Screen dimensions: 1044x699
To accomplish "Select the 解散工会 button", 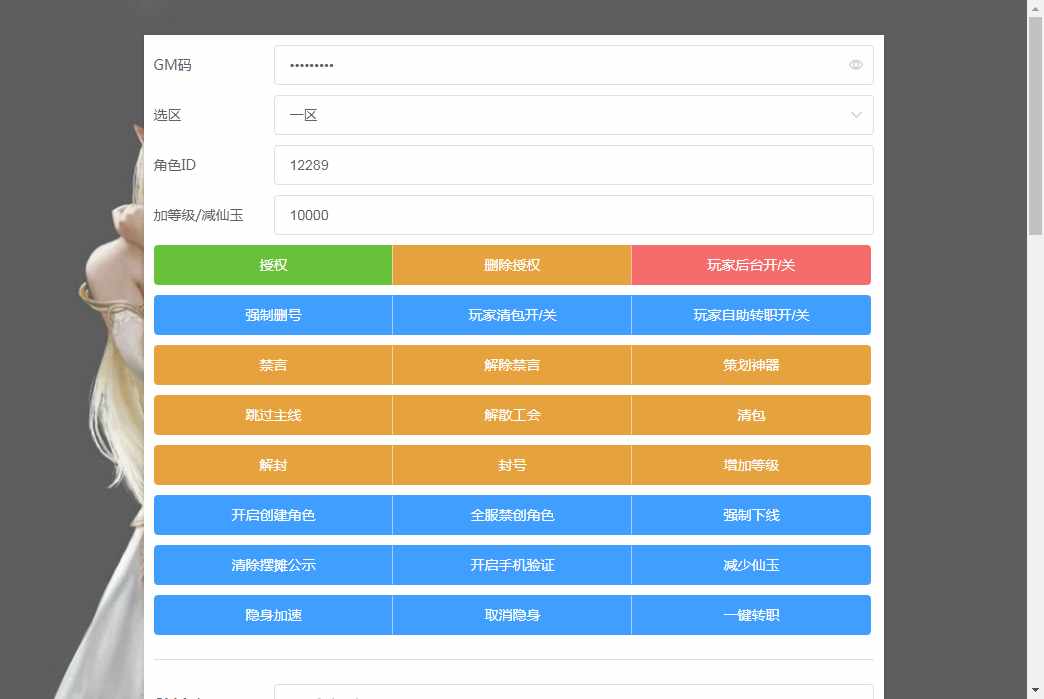I will click(x=512, y=415).
